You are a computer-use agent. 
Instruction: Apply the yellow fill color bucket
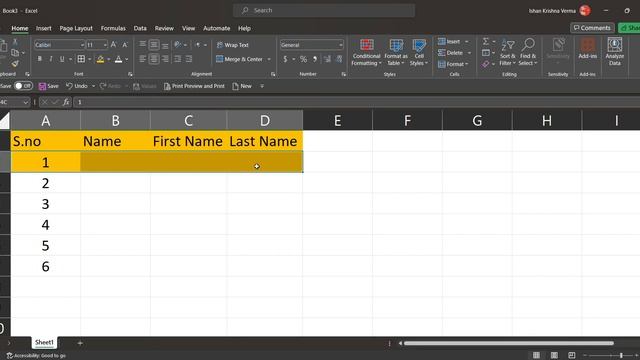(100, 60)
